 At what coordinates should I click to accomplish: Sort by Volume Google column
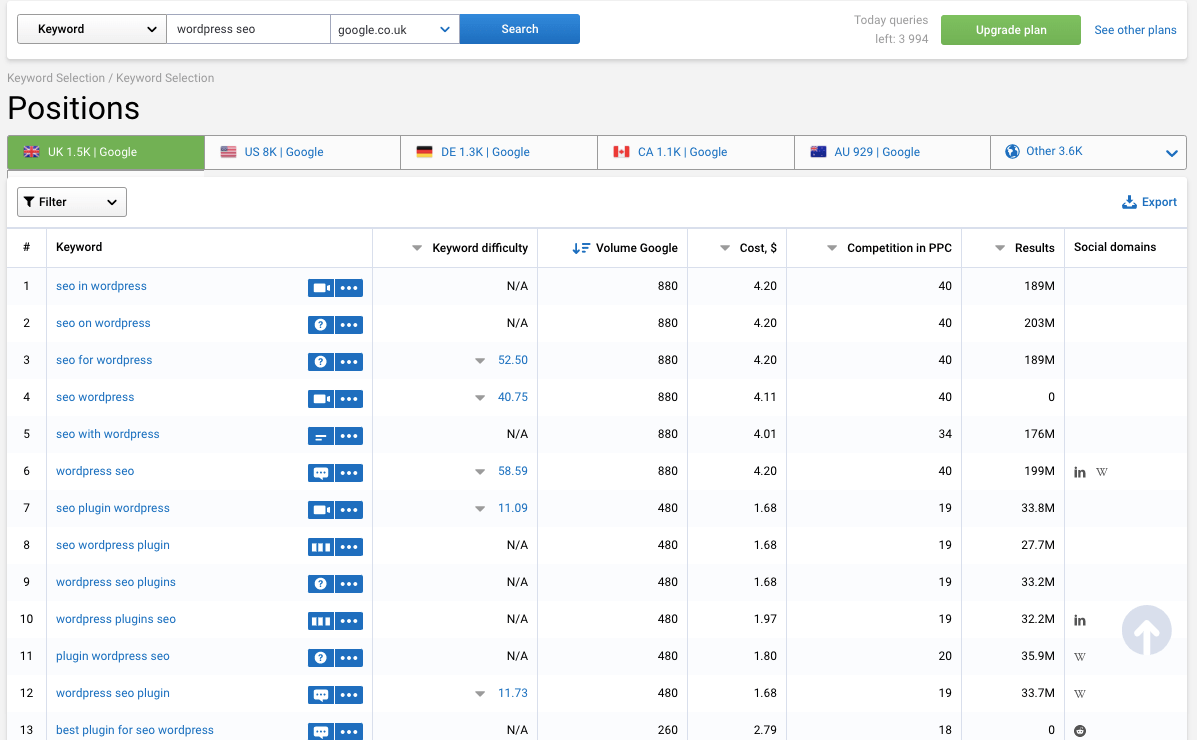click(x=625, y=247)
